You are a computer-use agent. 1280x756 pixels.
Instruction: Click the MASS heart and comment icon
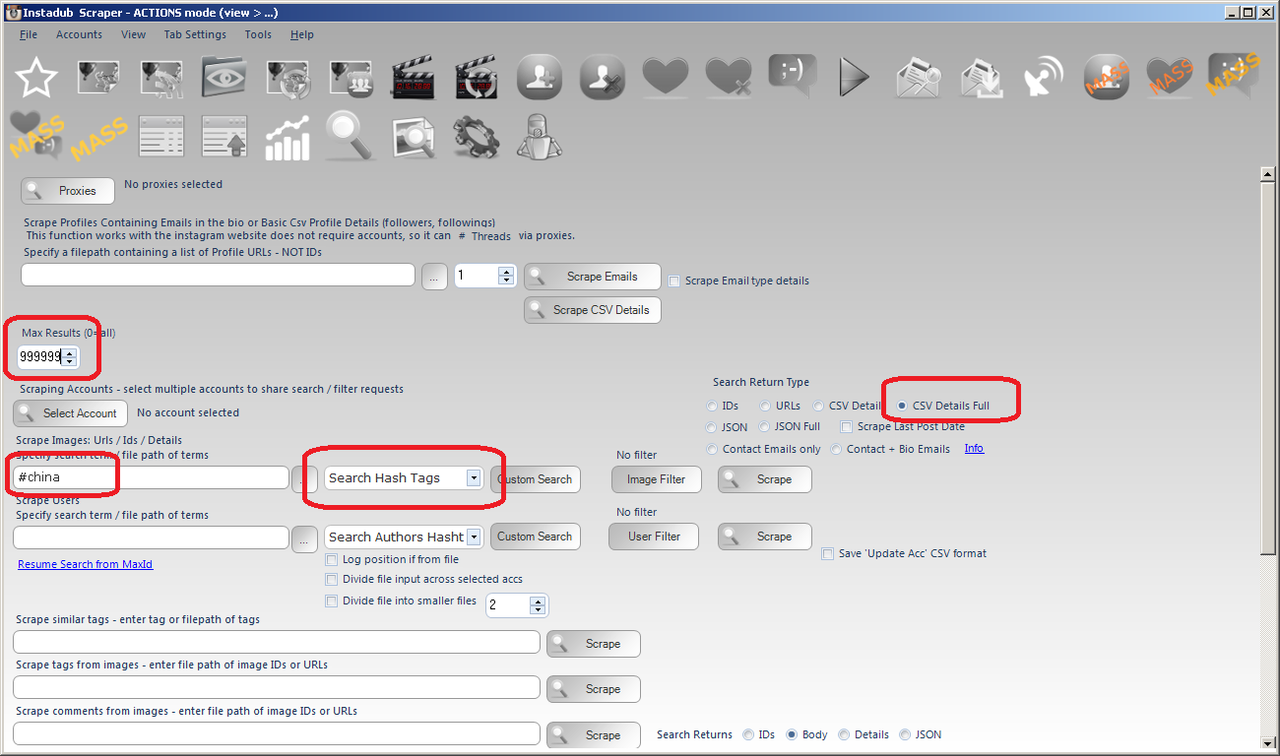38,137
